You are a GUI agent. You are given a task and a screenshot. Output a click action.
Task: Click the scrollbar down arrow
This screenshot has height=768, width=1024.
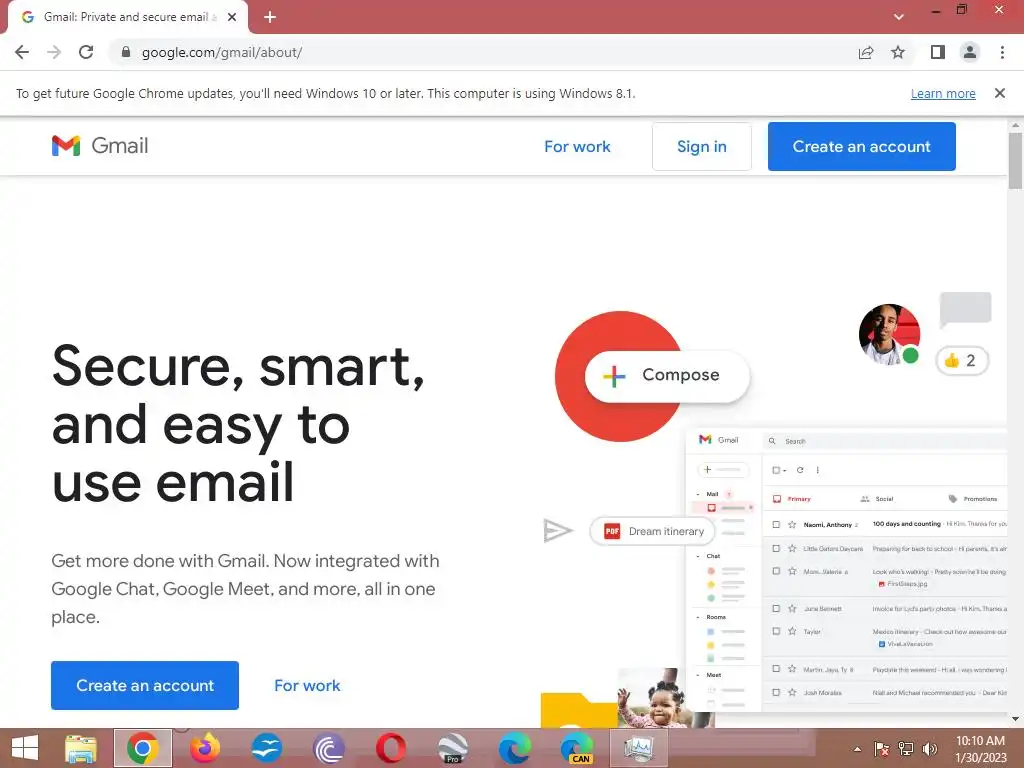(1015, 719)
